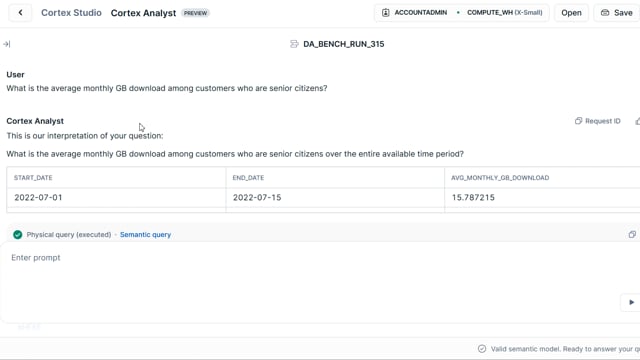
Task: Click the thumbs up feedback icon
Action: click(637, 121)
